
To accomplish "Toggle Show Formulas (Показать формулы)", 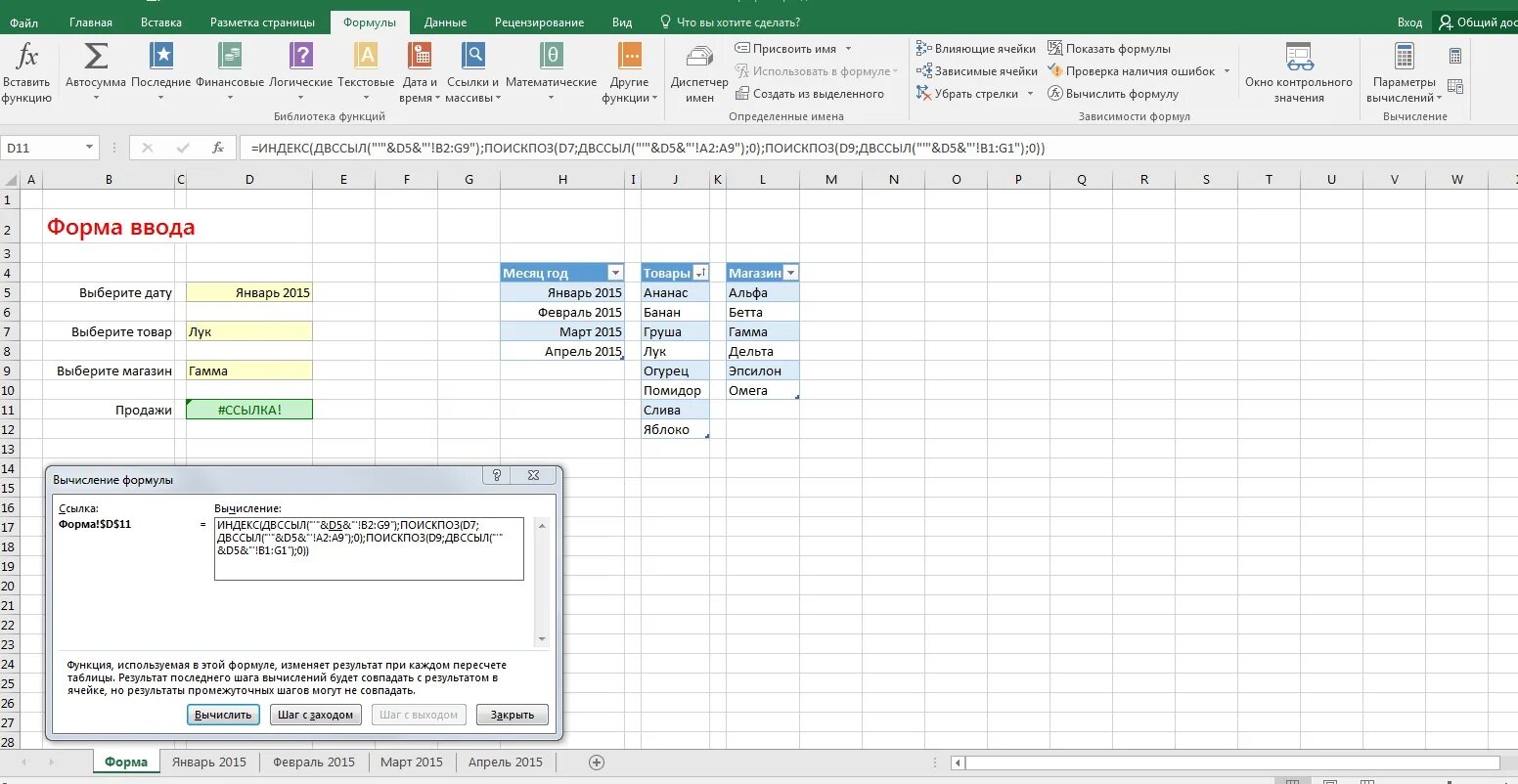I will 1109,48.
